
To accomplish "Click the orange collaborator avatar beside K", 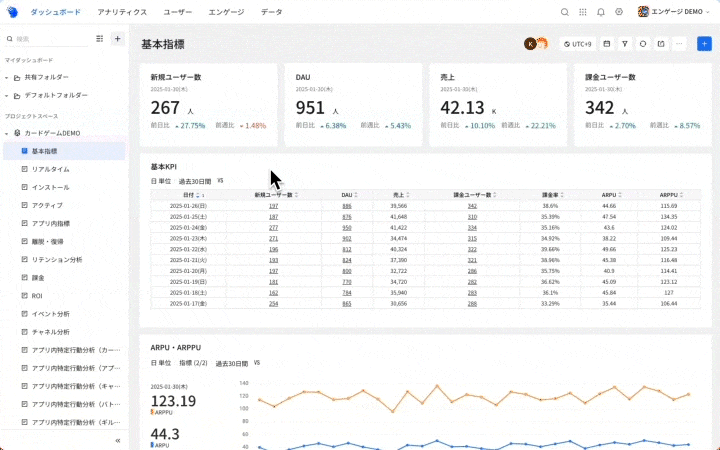I will pyautogui.click(x=543, y=44).
